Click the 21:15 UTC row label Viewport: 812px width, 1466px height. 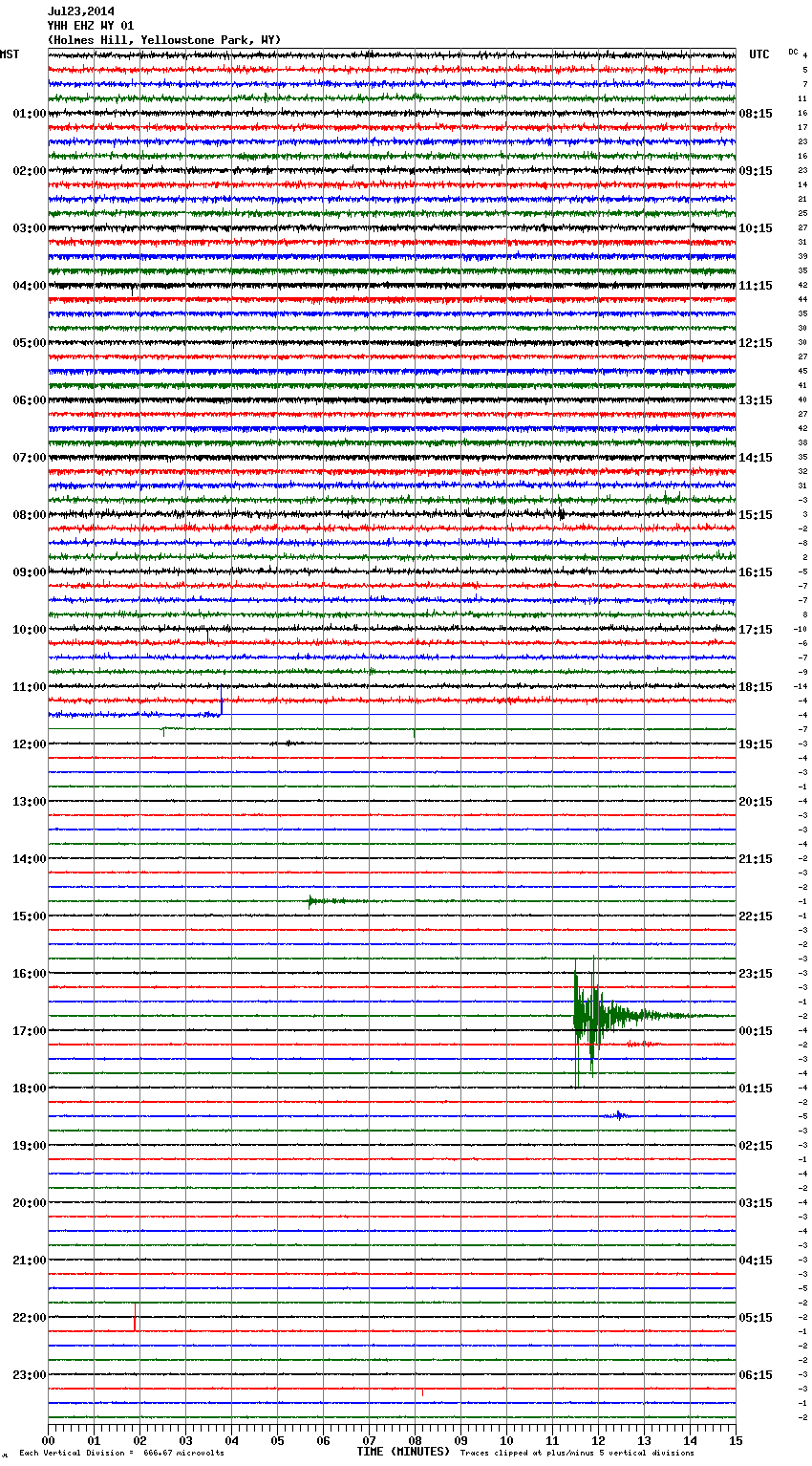click(756, 859)
